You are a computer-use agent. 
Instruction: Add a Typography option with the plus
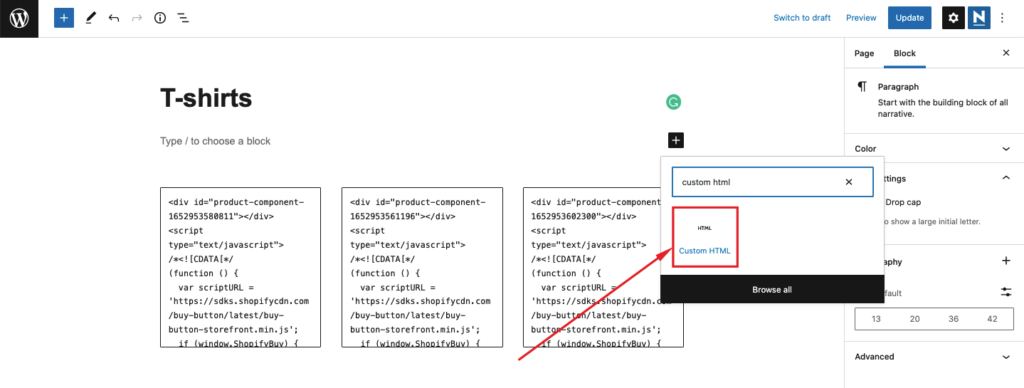click(x=1006, y=261)
